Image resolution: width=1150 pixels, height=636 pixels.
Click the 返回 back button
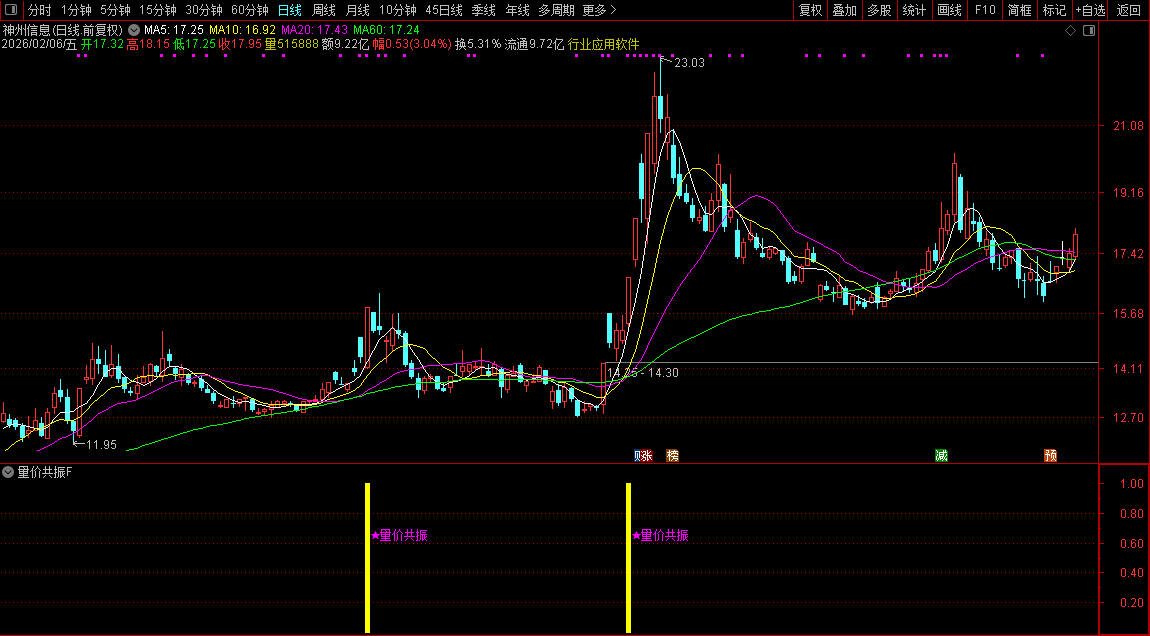coord(1129,10)
